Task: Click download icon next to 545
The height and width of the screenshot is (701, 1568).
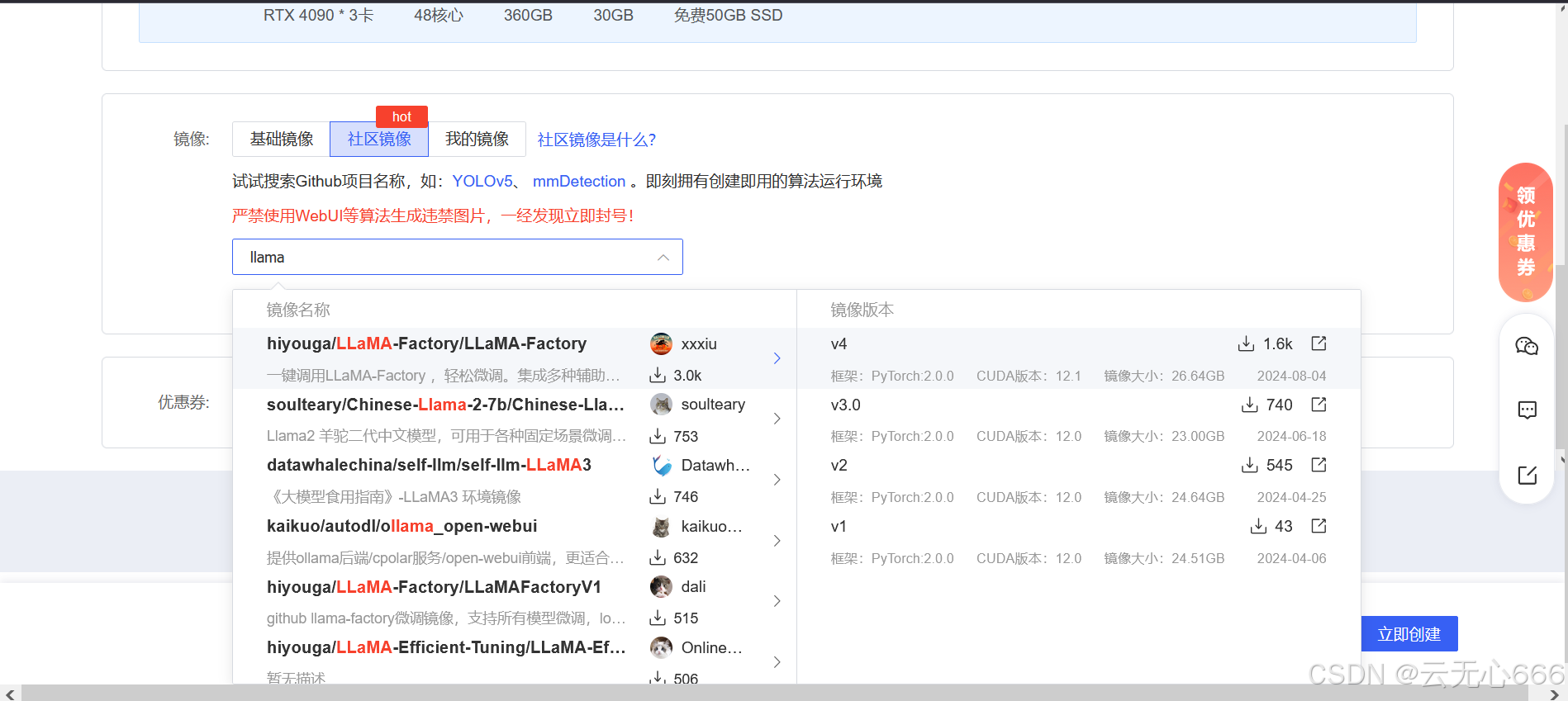Action: [x=1249, y=466]
